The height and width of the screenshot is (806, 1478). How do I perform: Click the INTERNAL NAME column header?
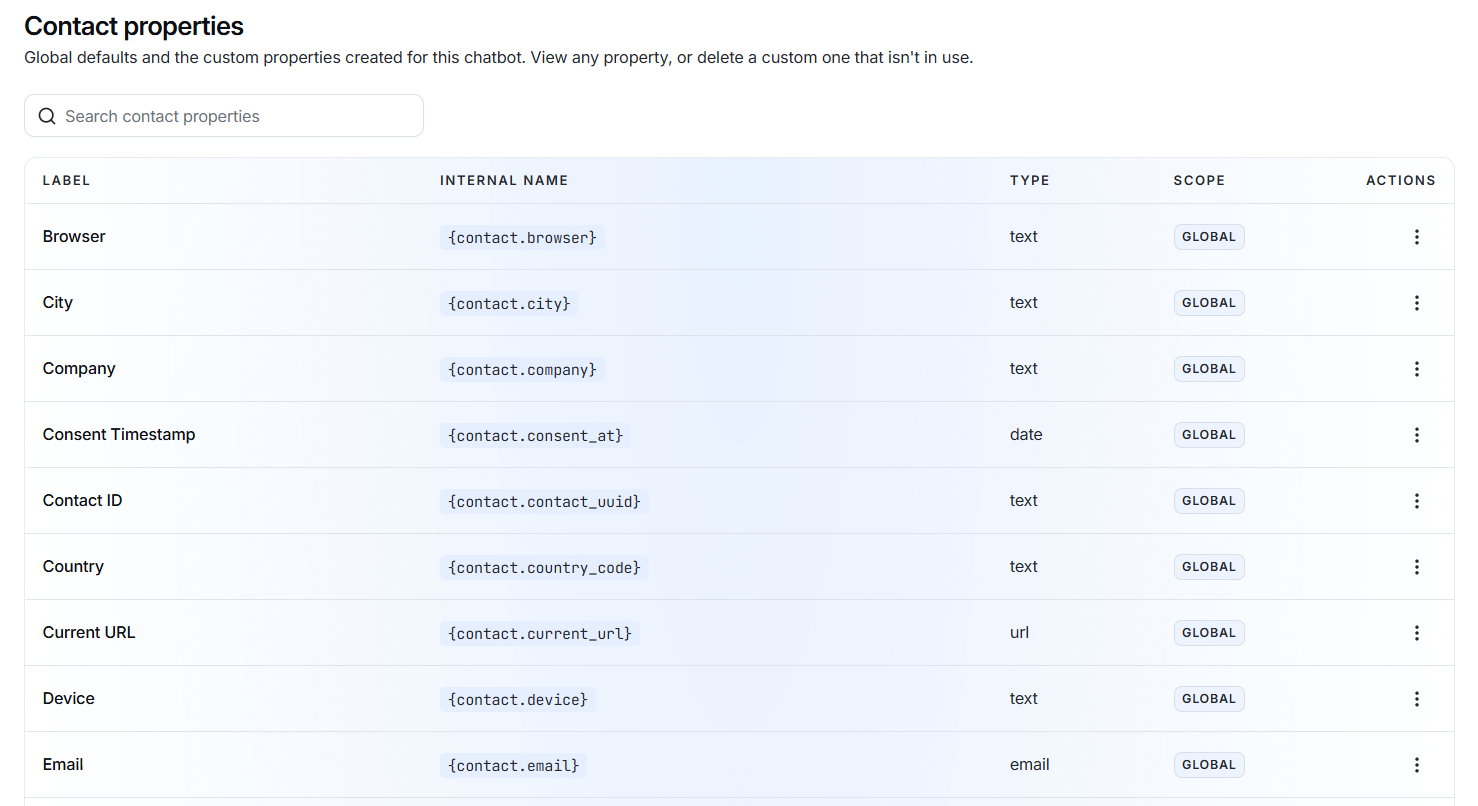click(x=504, y=181)
